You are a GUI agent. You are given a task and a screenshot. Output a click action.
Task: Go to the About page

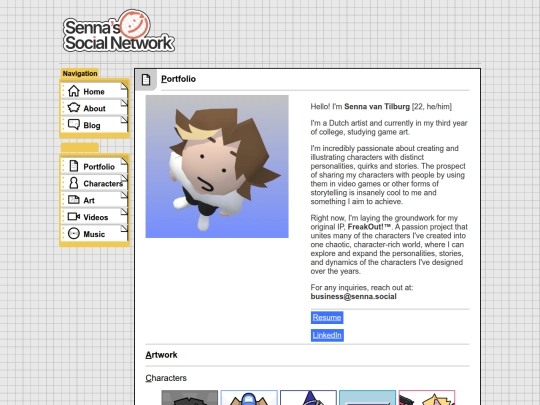[94, 108]
